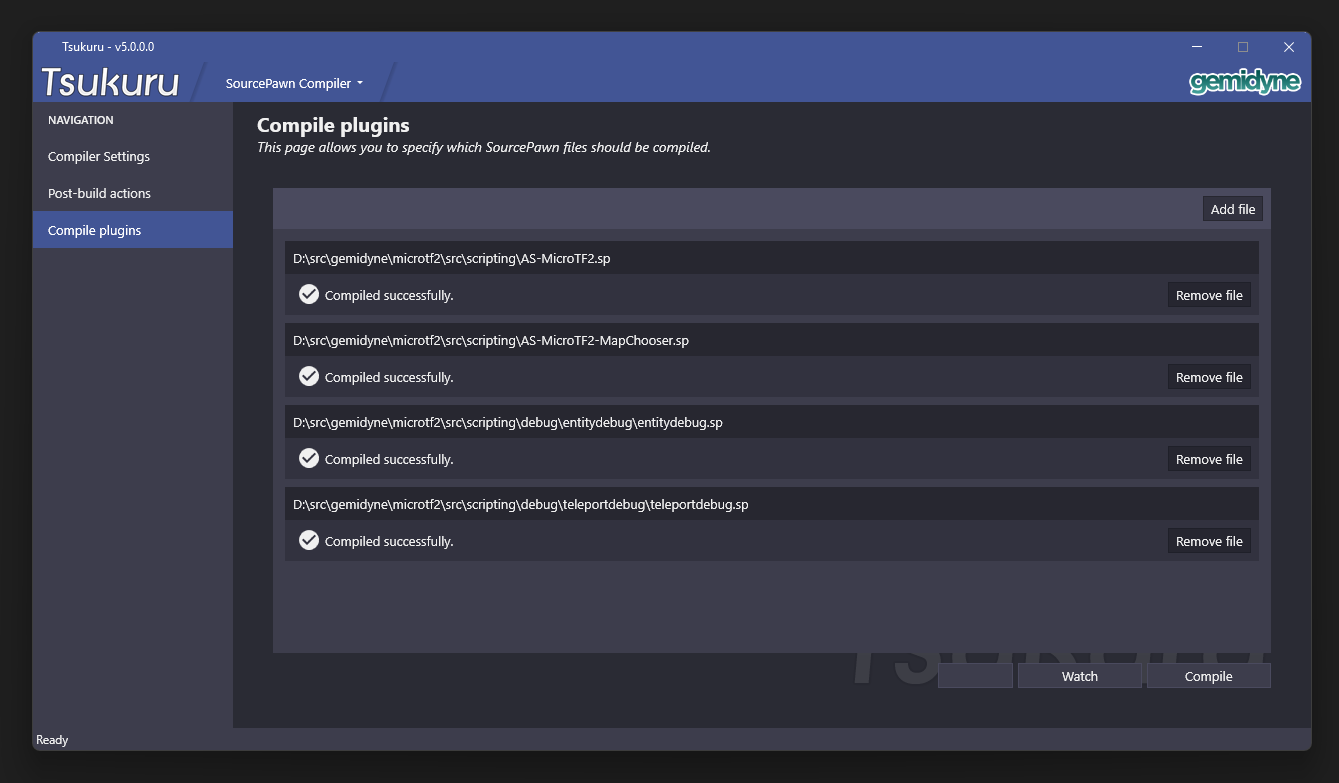
Task: Click success checkmark icon for teleportdebug.sp
Action: pyautogui.click(x=309, y=541)
